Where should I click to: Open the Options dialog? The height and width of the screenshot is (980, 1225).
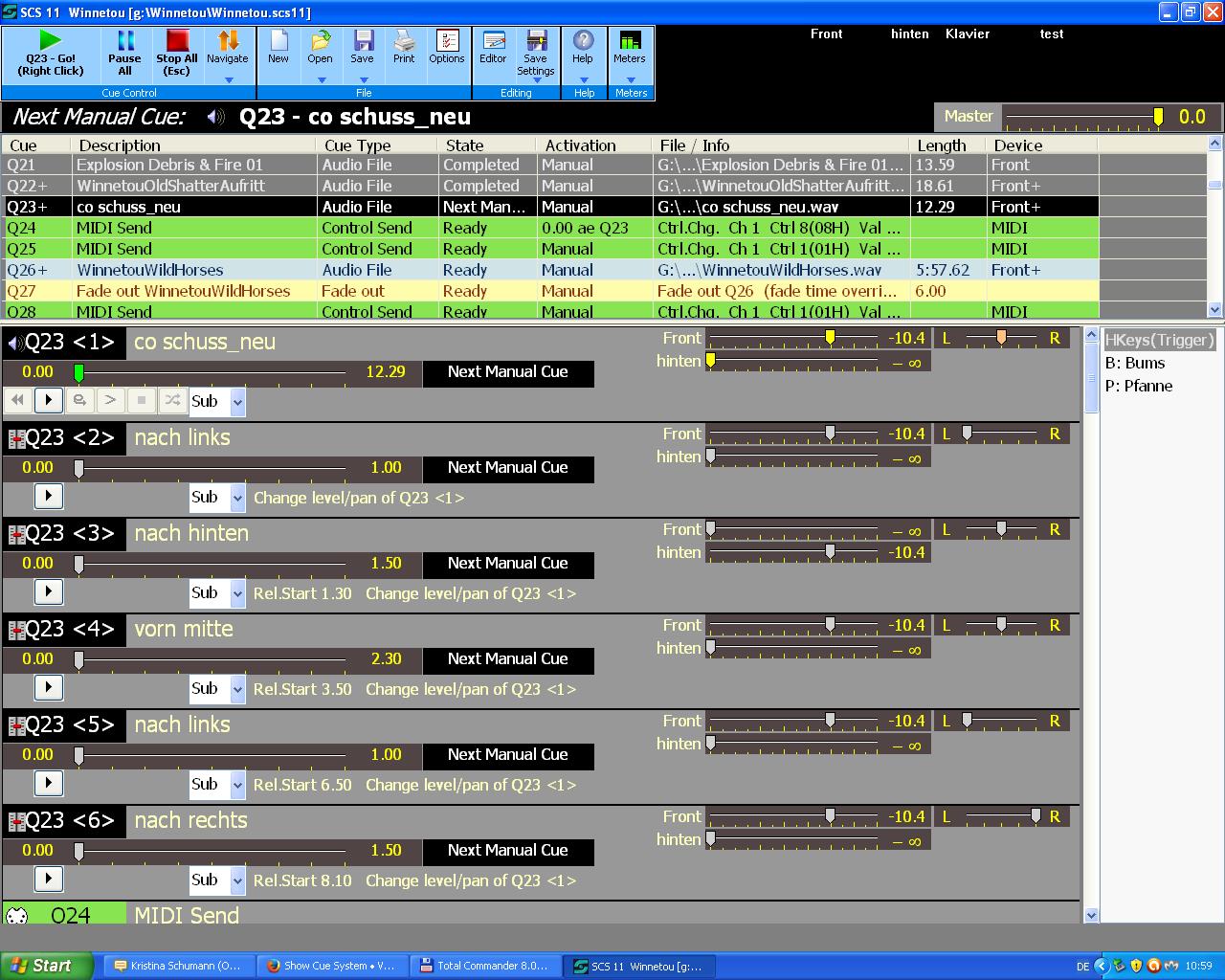(x=446, y=48)
